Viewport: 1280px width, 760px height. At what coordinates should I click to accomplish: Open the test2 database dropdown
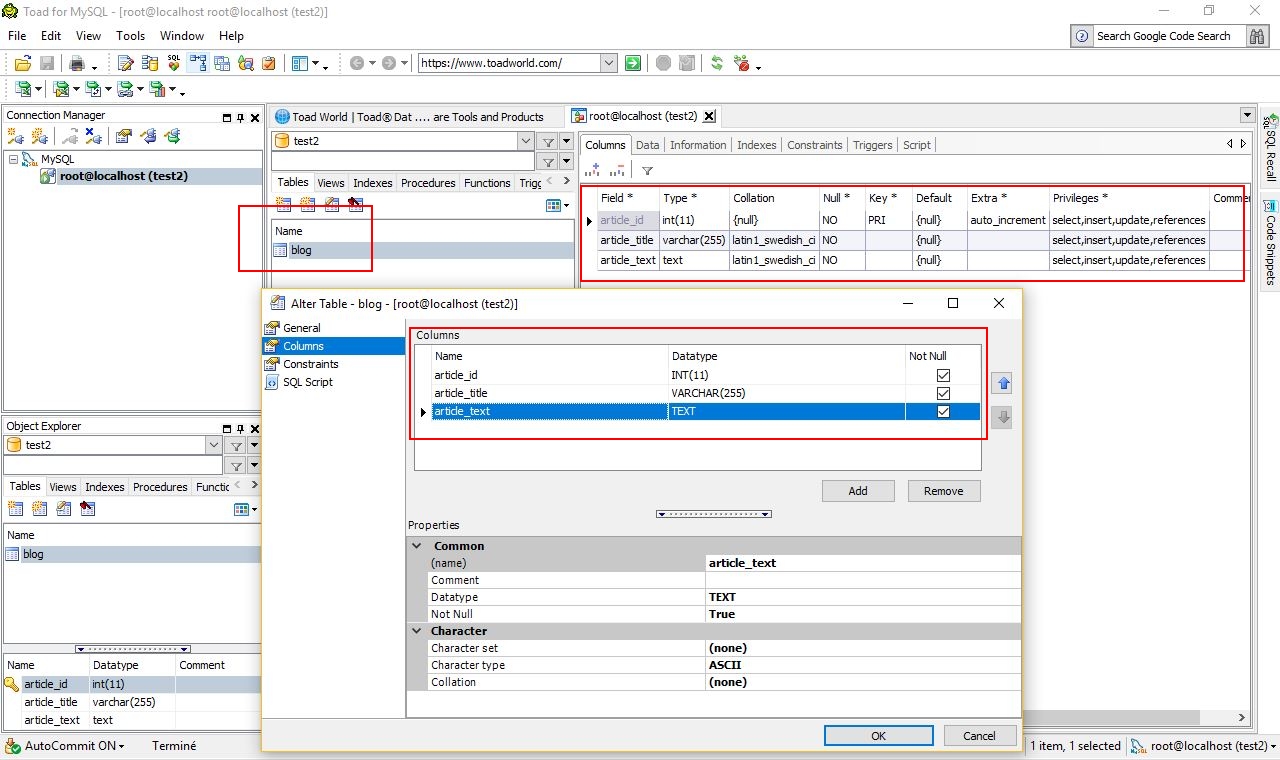point(525,141)
